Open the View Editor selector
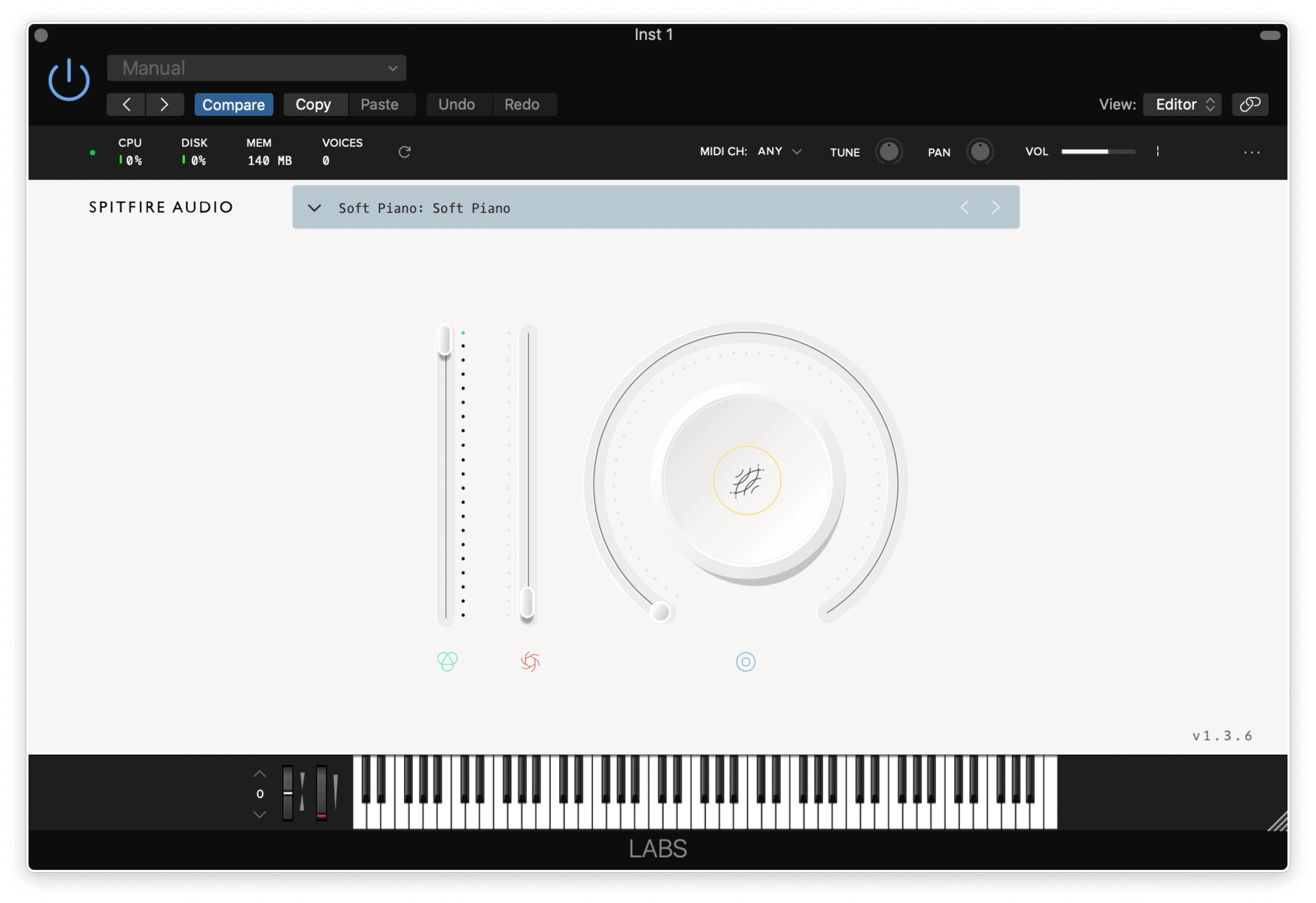 pyautogui.click(x=1182, y=105)
